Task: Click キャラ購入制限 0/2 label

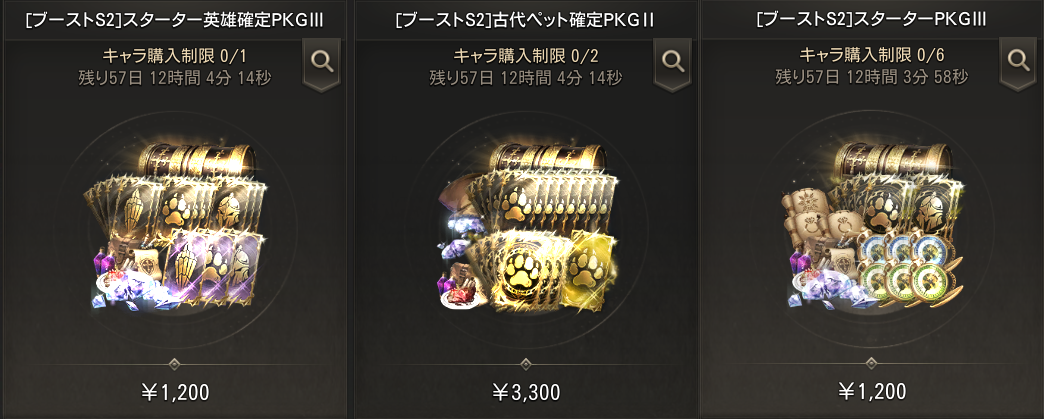Action: coord(525,55)
